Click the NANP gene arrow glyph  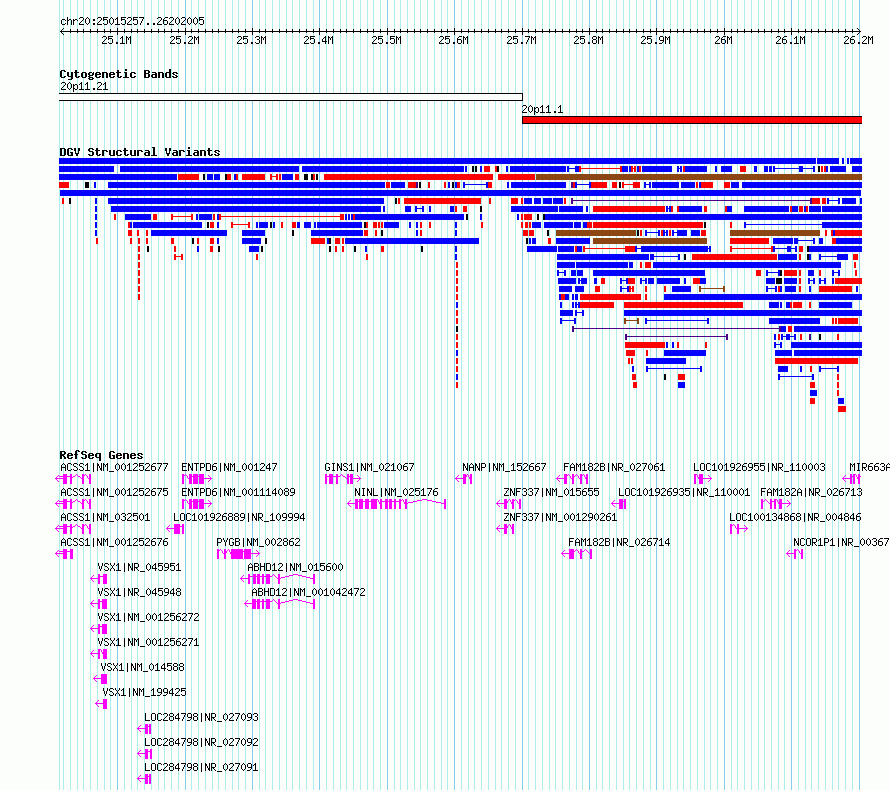click(x=464, y=479)
